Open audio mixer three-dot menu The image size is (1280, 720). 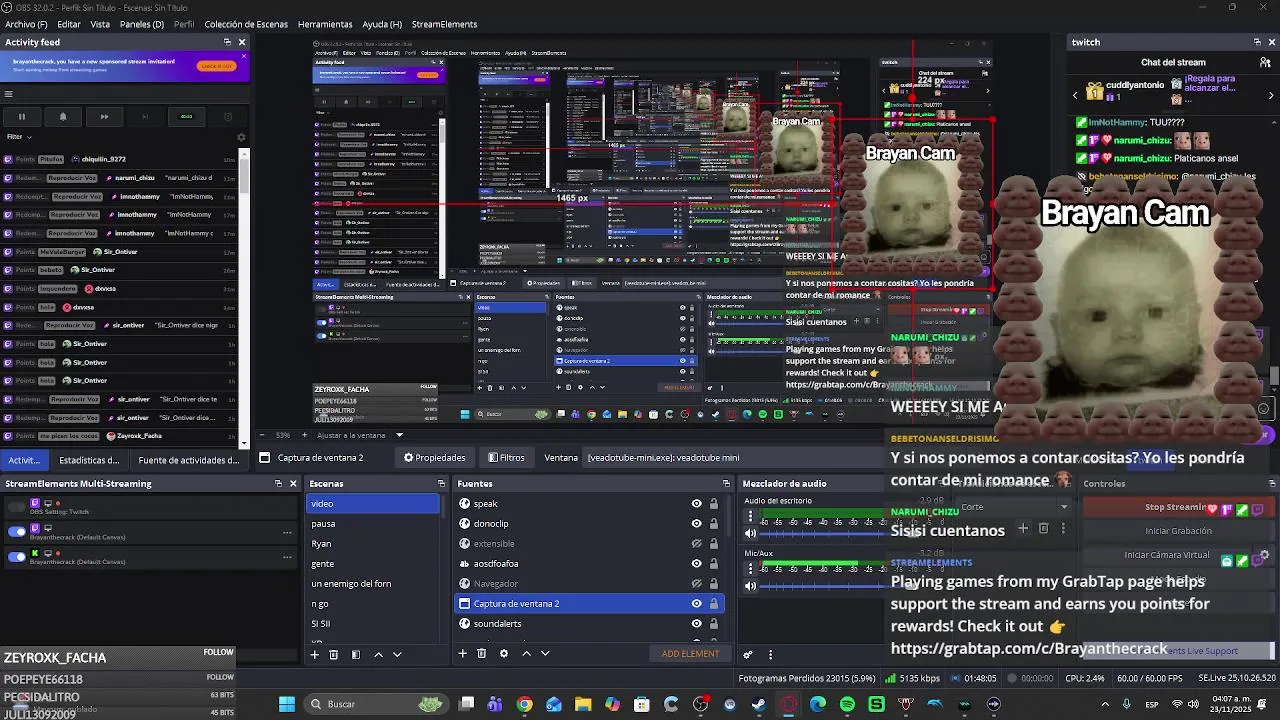(x=770, y=655)
